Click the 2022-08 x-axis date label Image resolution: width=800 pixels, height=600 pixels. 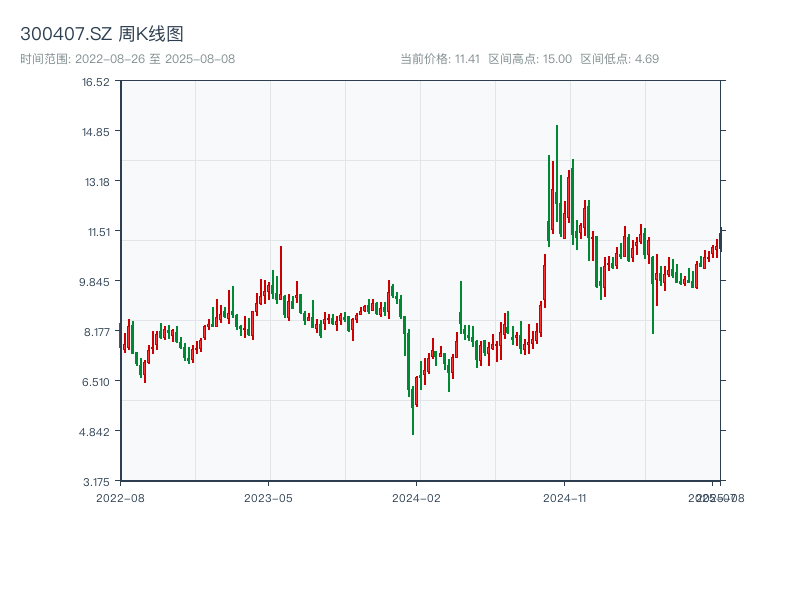tap(120, 497)
